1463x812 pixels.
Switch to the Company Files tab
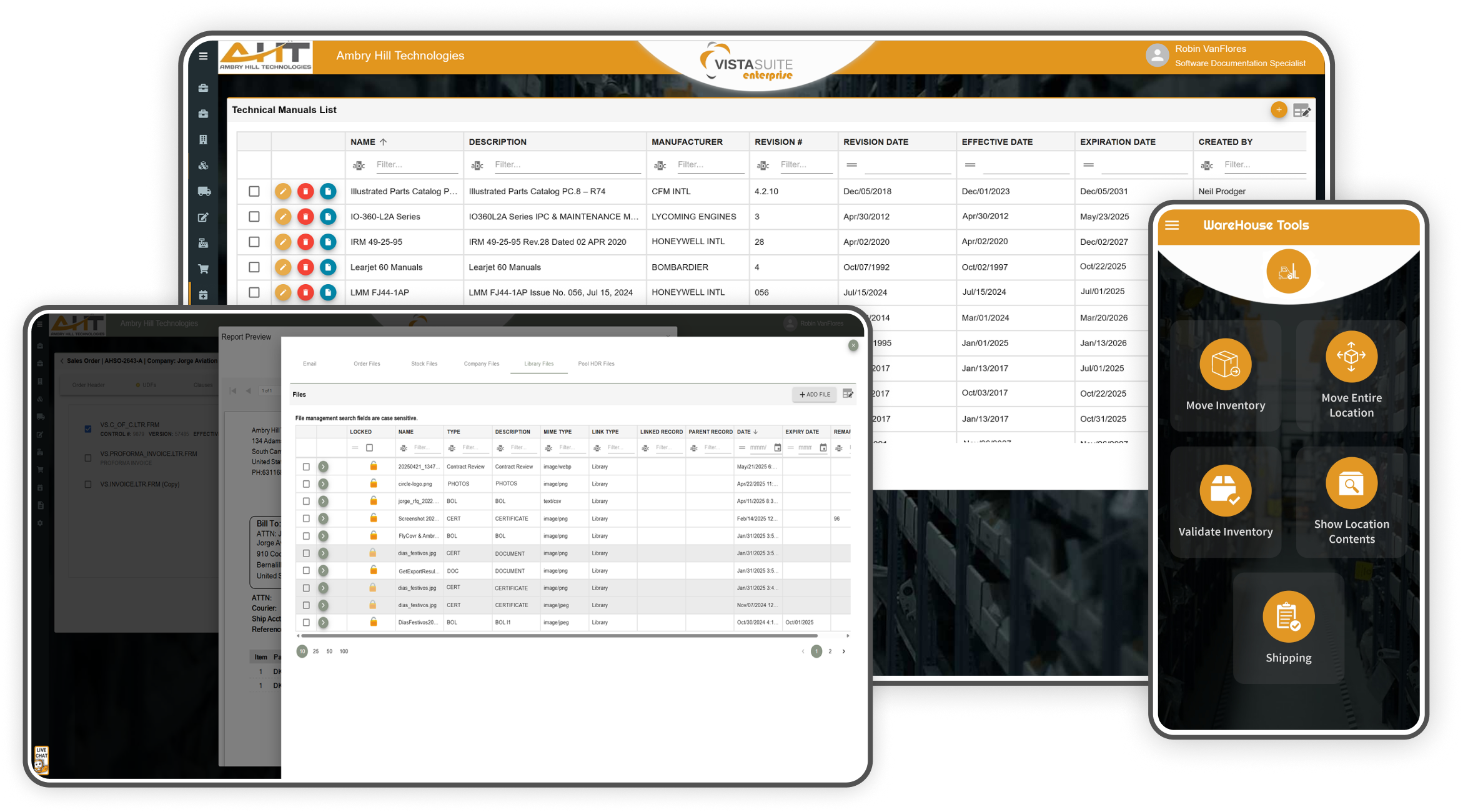481,364
